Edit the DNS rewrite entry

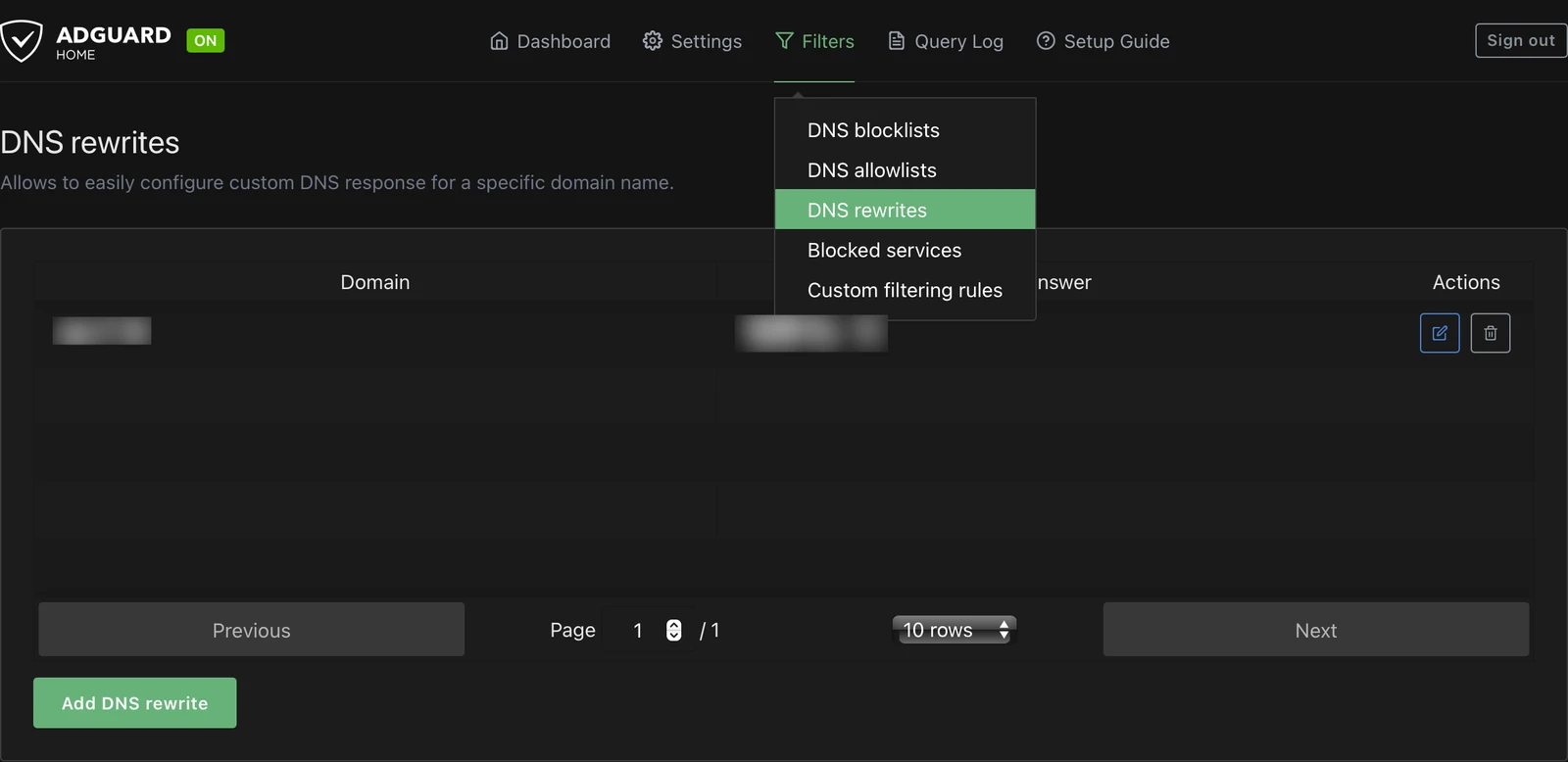point(1440,333)
